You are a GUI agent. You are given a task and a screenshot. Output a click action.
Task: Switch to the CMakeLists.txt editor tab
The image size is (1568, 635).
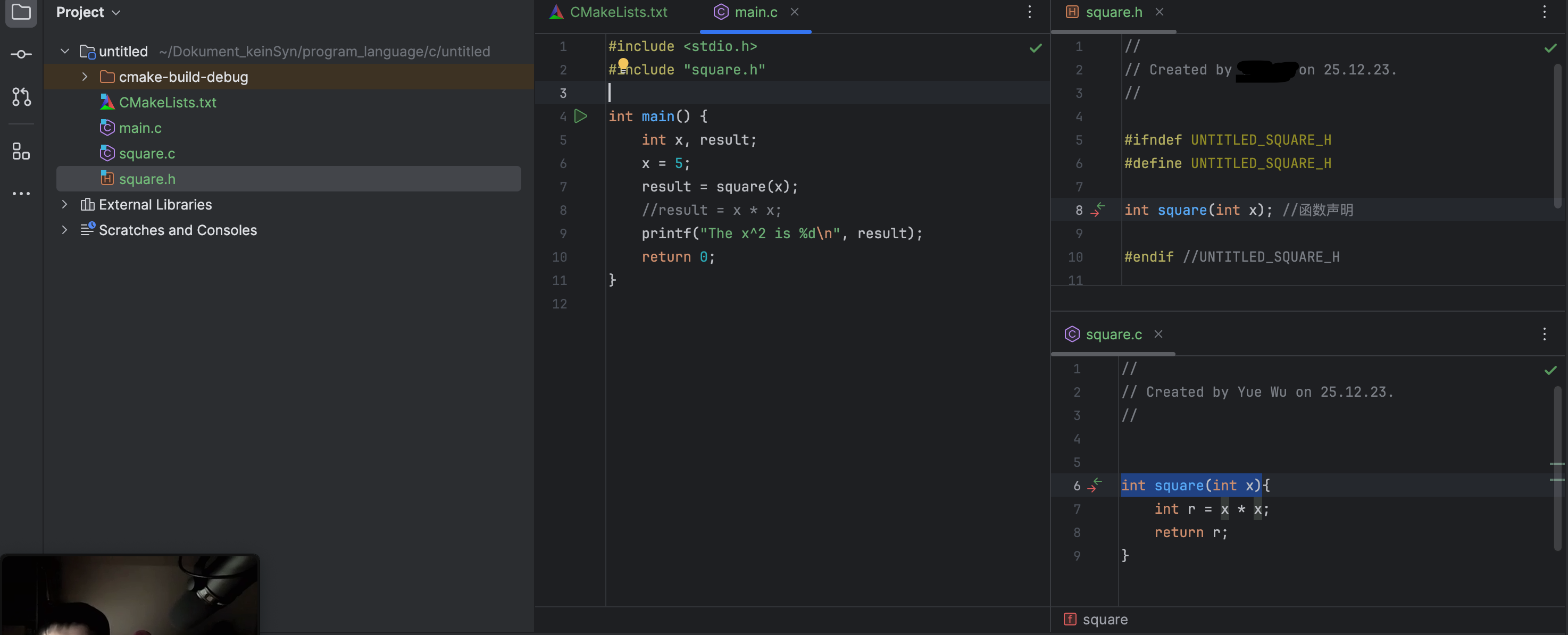coord(608,12)
